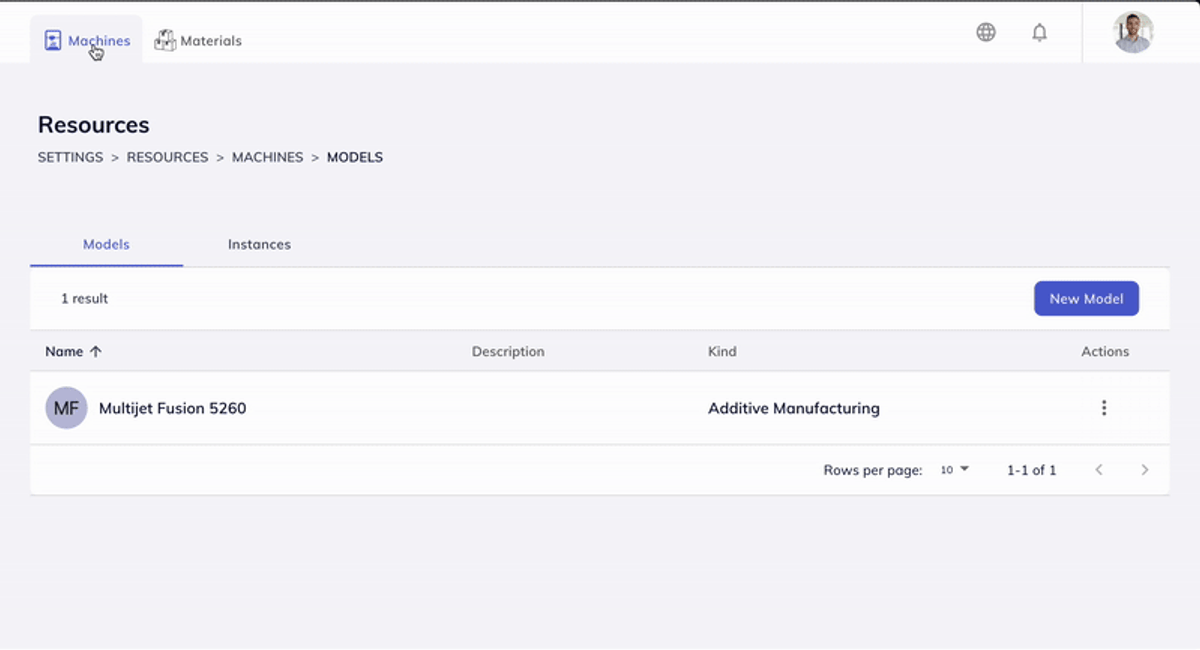Go to MACHINES breadcrumb

[267, 157]
